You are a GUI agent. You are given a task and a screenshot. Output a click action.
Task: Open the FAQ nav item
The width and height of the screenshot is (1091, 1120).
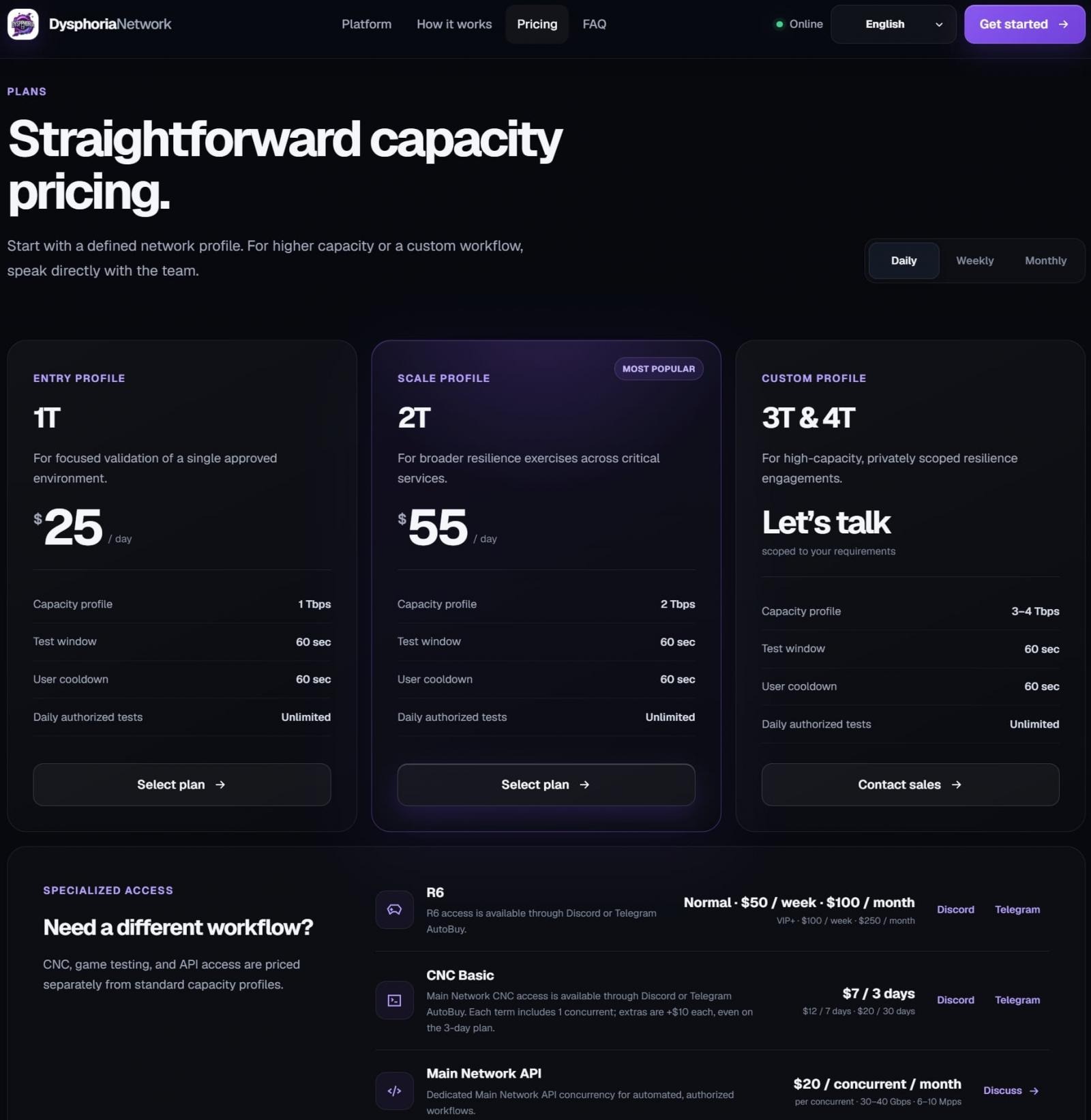(594, 24)
